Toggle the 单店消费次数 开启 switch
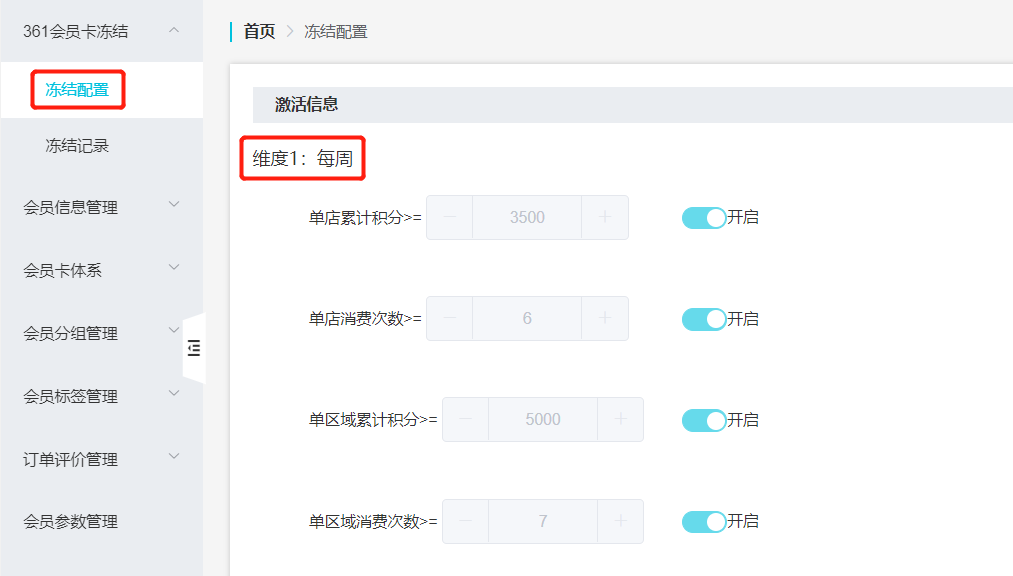 [704, 319]
